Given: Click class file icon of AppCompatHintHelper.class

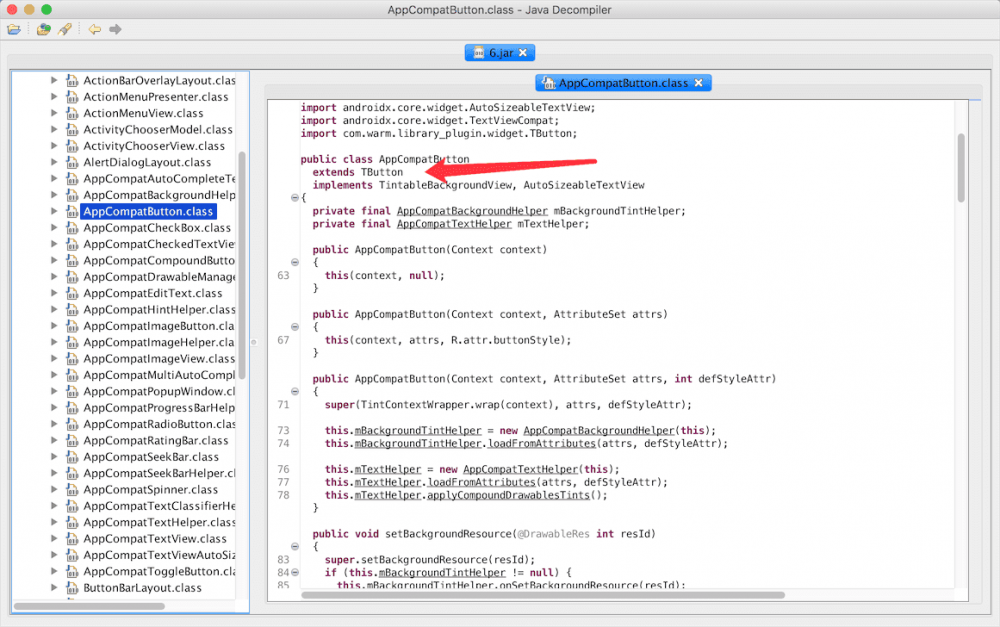Looking at the screenshot, I should 72,309.
